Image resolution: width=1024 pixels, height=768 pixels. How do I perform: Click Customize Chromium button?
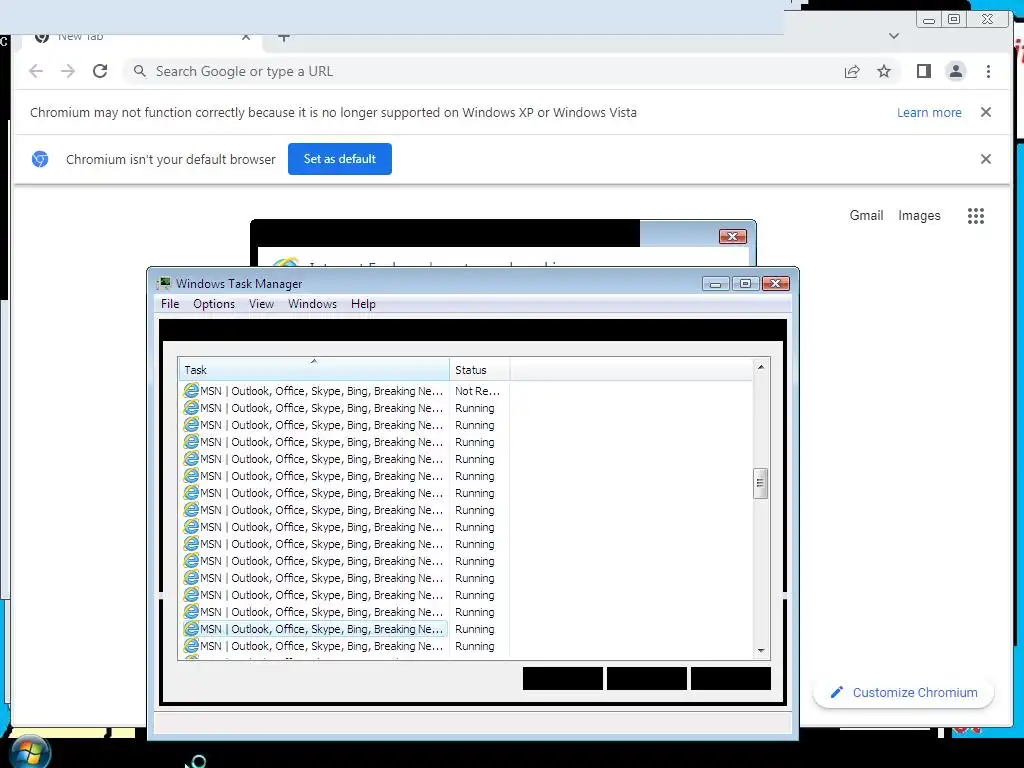coord(904,692)
